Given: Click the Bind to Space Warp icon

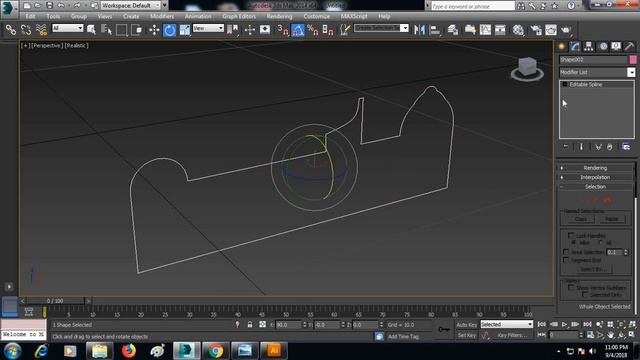Looking at the screenshot, I should 41,30.
